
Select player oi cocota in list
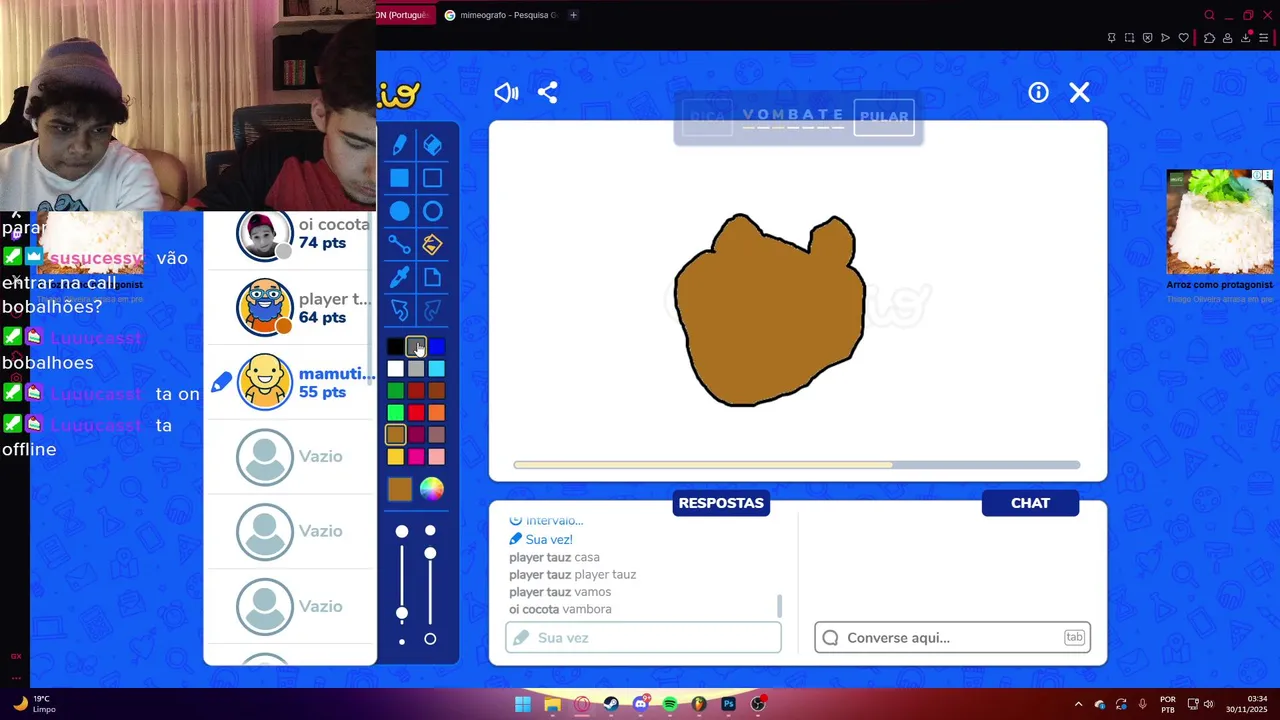(290, 234)
